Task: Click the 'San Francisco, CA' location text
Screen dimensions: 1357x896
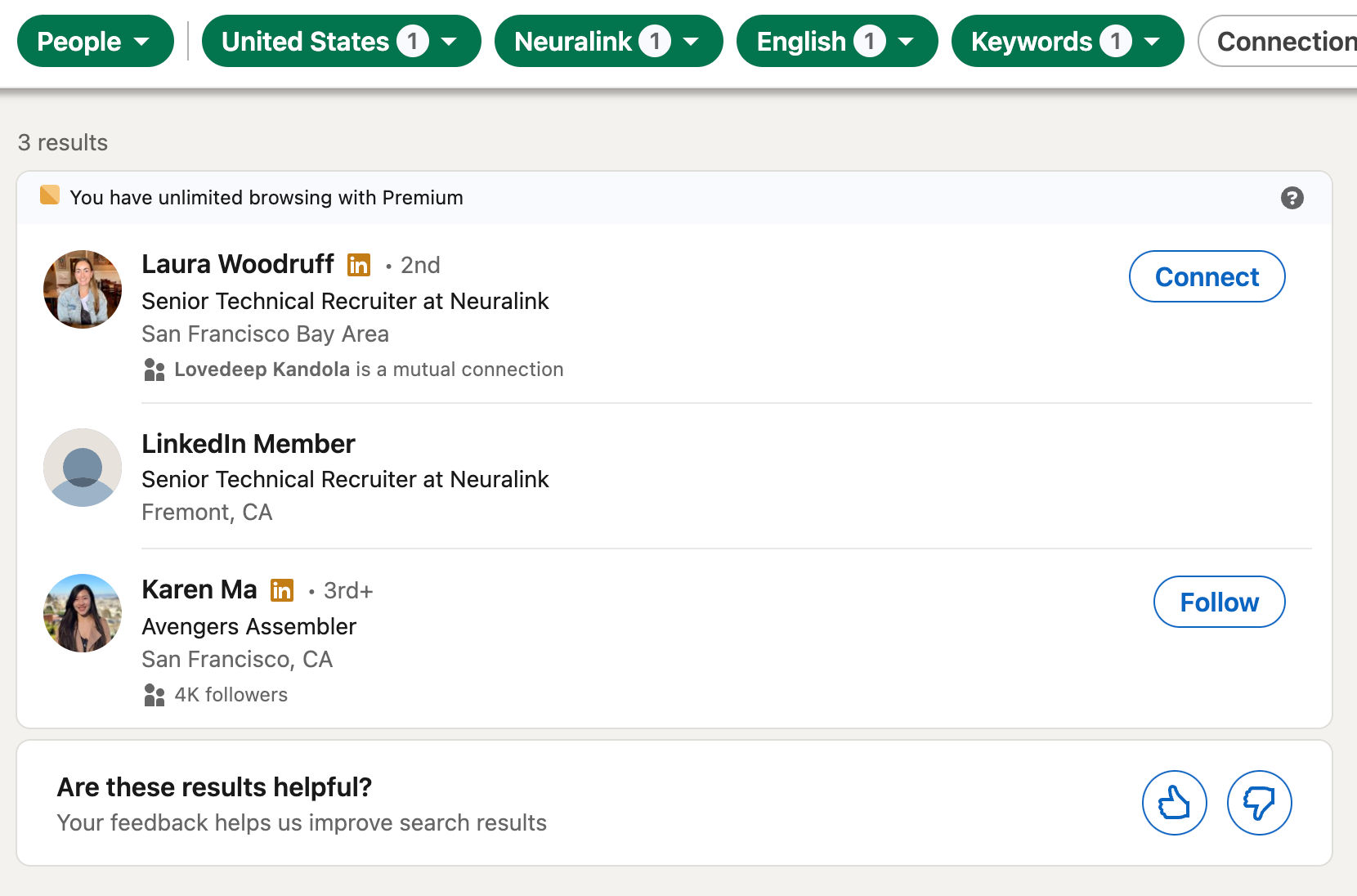Action: (x=237, y=659)
